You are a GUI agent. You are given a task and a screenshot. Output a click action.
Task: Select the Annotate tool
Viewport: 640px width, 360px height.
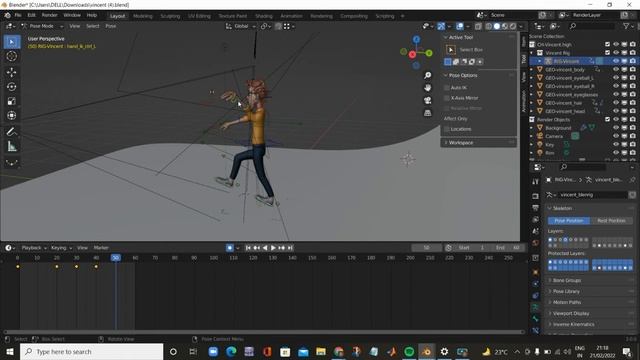pyautogui.click(x=12, y=131)
